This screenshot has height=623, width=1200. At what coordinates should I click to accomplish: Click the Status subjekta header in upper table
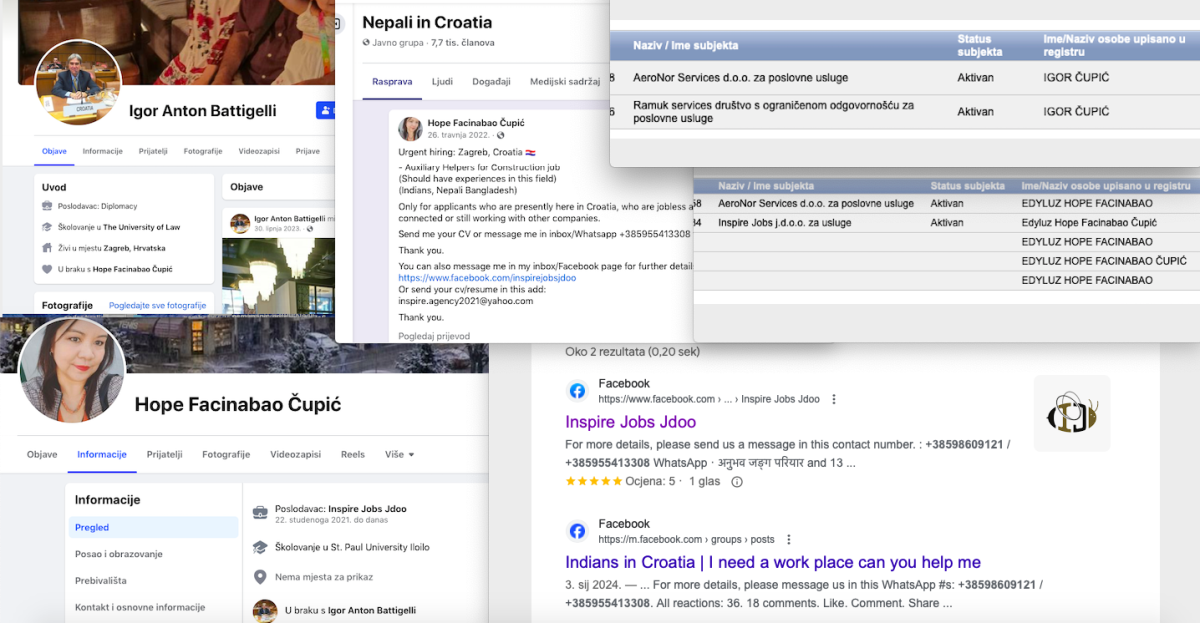pyautogui.click(x=980, y=45)
